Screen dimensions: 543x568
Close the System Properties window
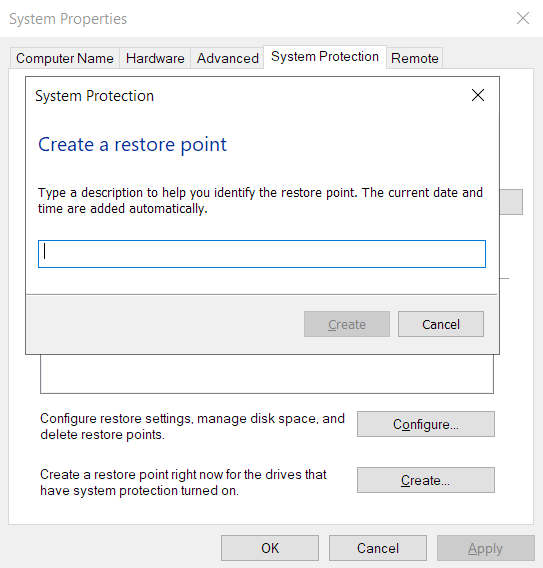coord(523,18)
